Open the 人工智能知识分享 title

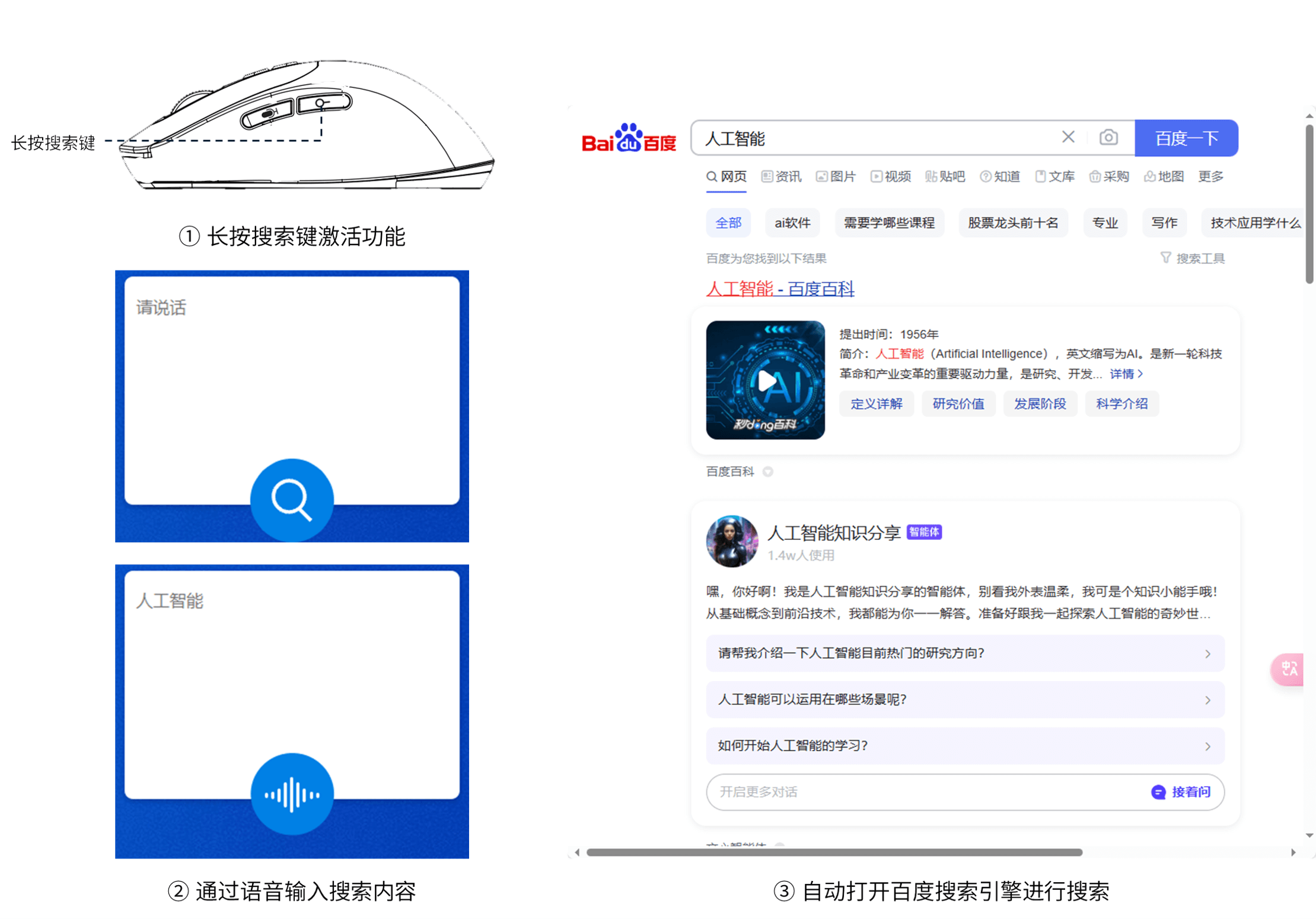[x=834, y=533]
